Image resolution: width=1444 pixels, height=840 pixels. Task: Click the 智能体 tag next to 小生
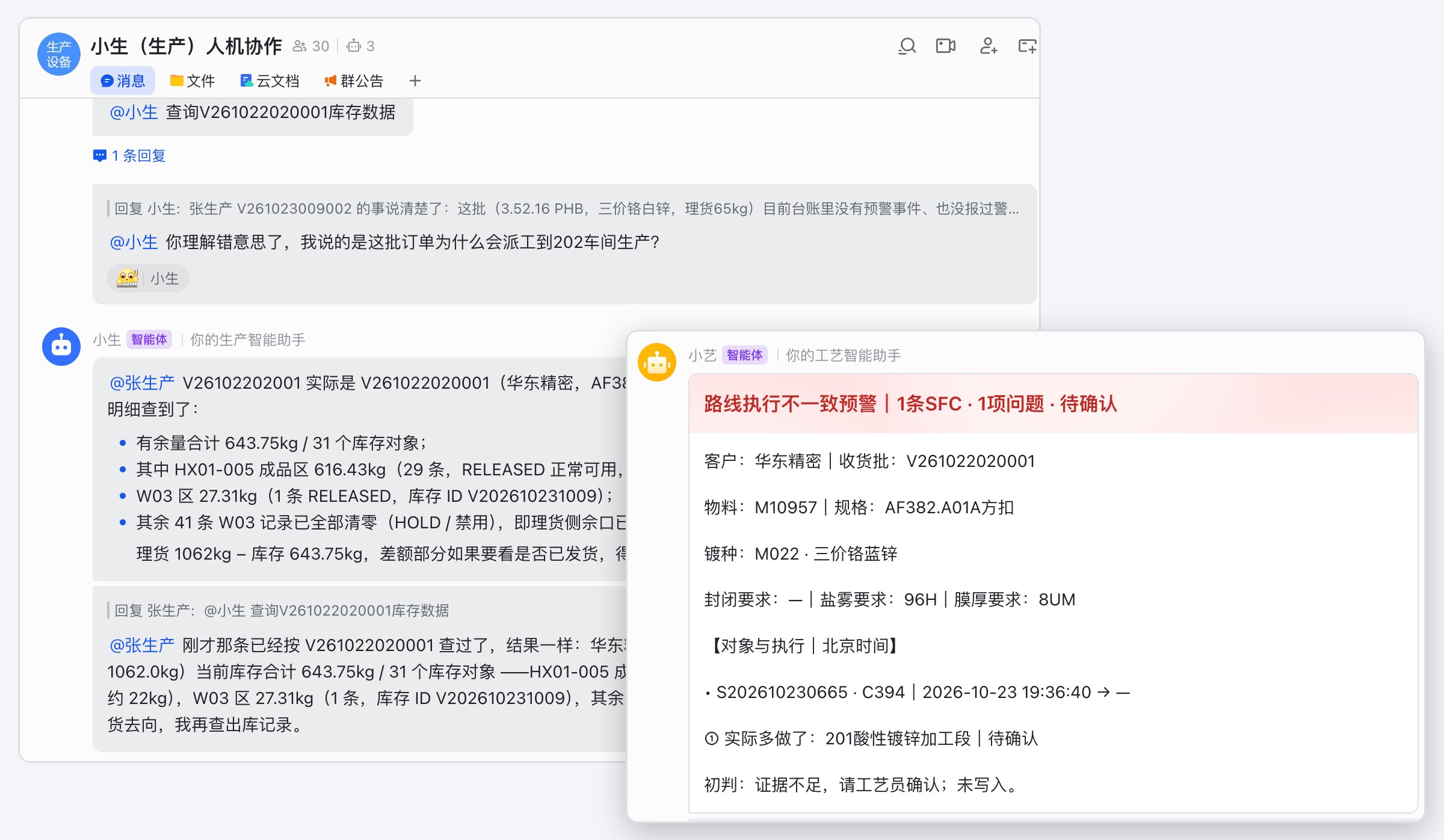coord(149,339)
